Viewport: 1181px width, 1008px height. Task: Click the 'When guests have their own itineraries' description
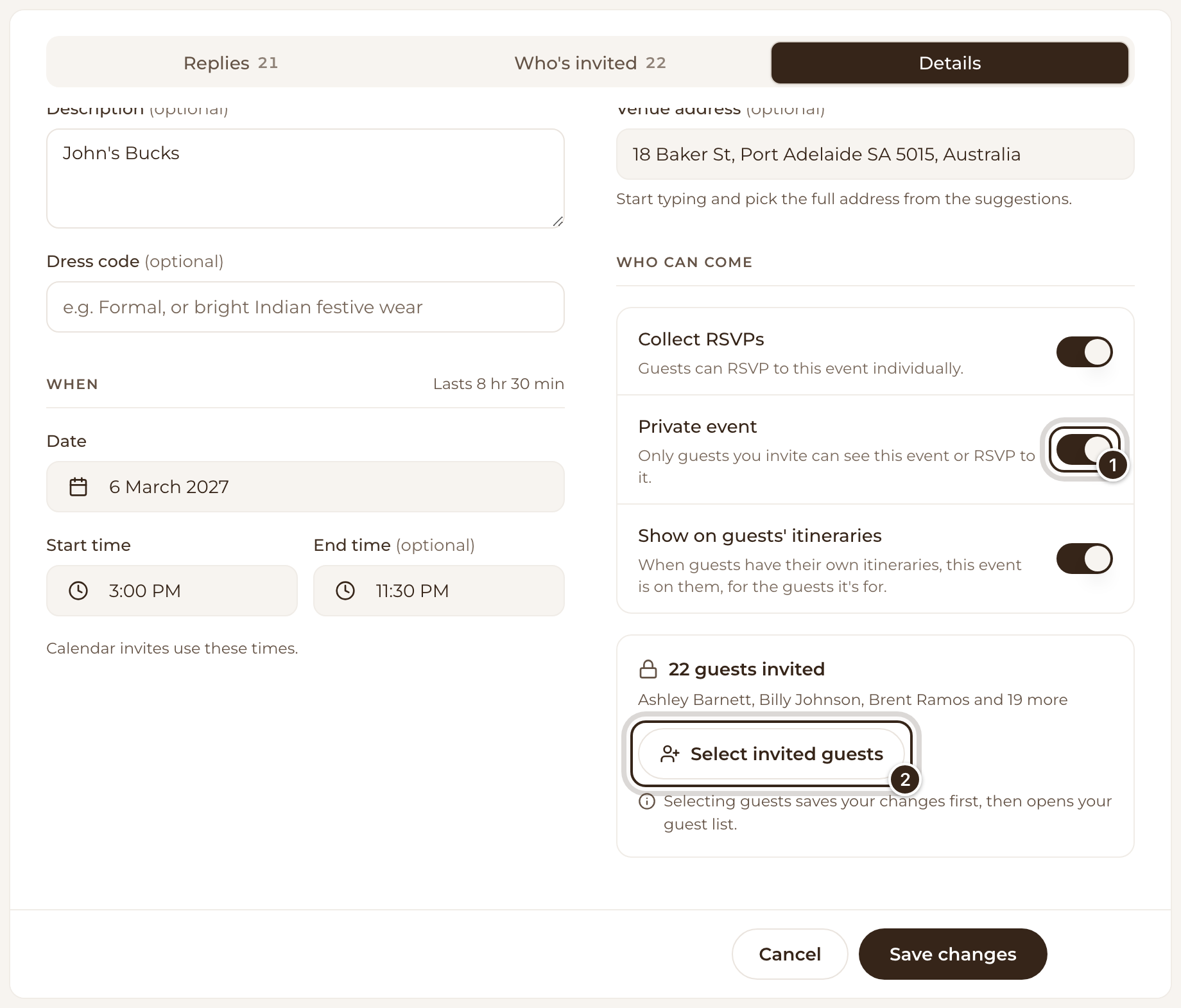tap(829, 575)
